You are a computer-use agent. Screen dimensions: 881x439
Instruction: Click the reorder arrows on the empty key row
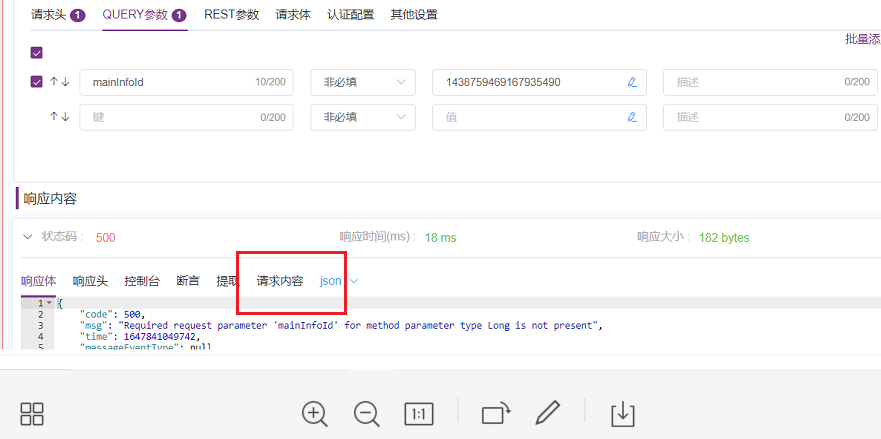pyautogui.click(x=60, y=117)
